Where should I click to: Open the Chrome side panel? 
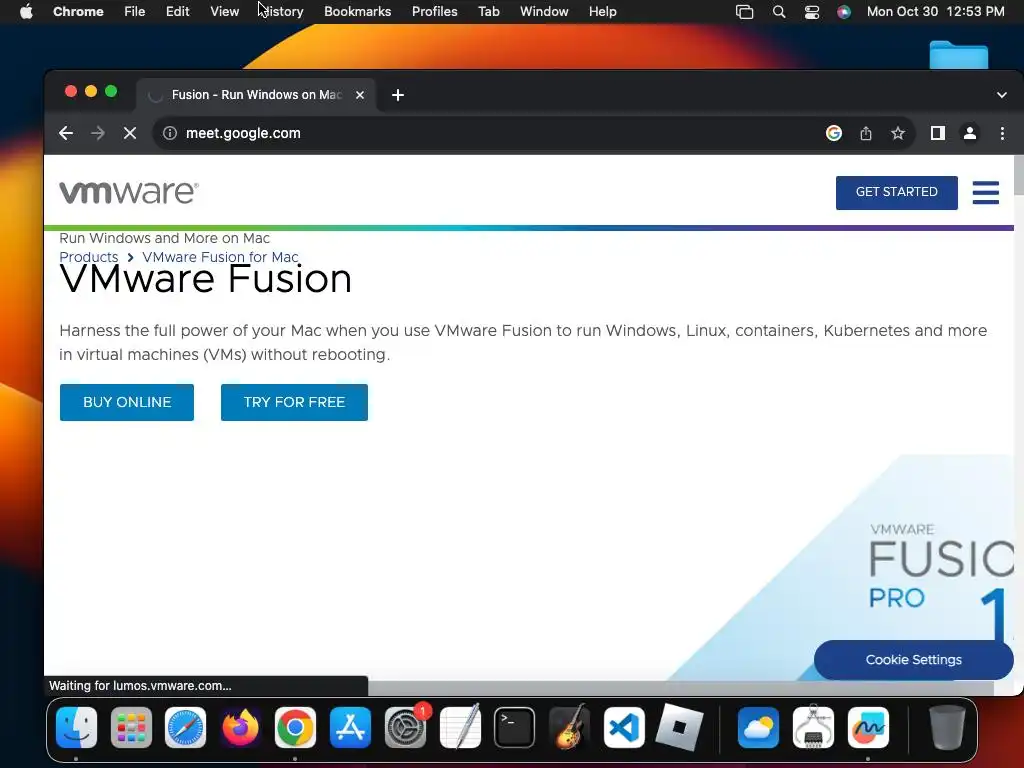938,133
